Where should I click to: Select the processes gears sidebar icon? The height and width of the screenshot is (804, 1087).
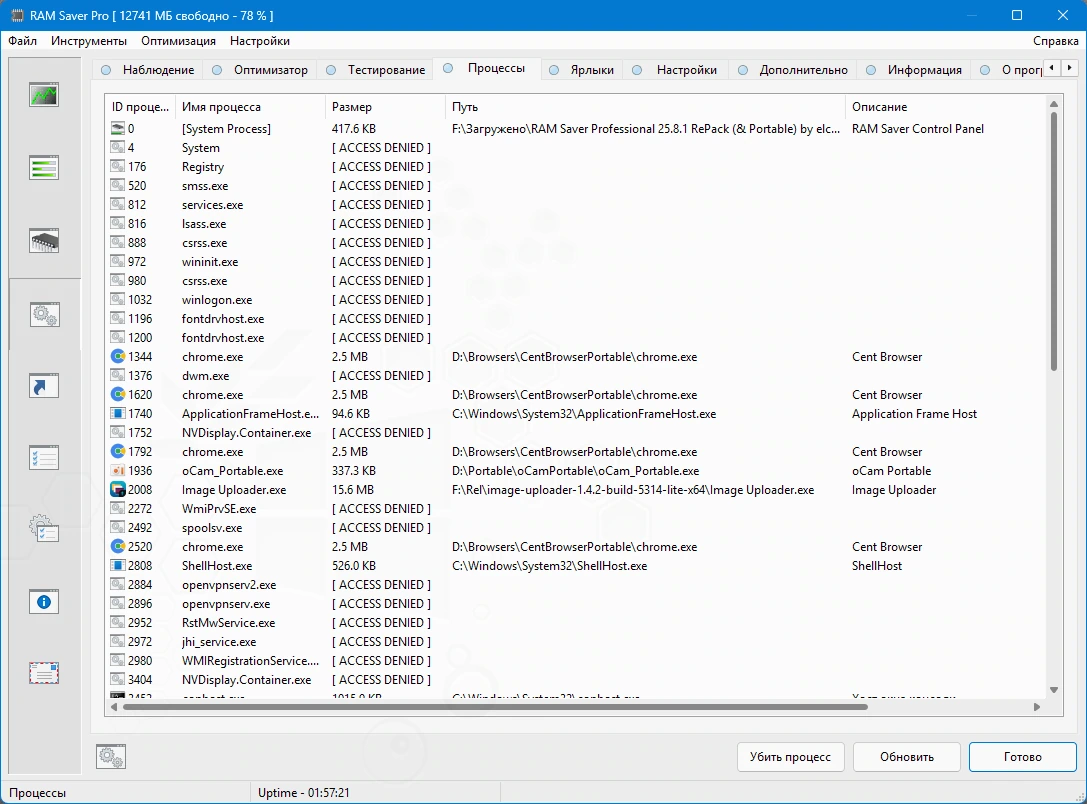44,314
